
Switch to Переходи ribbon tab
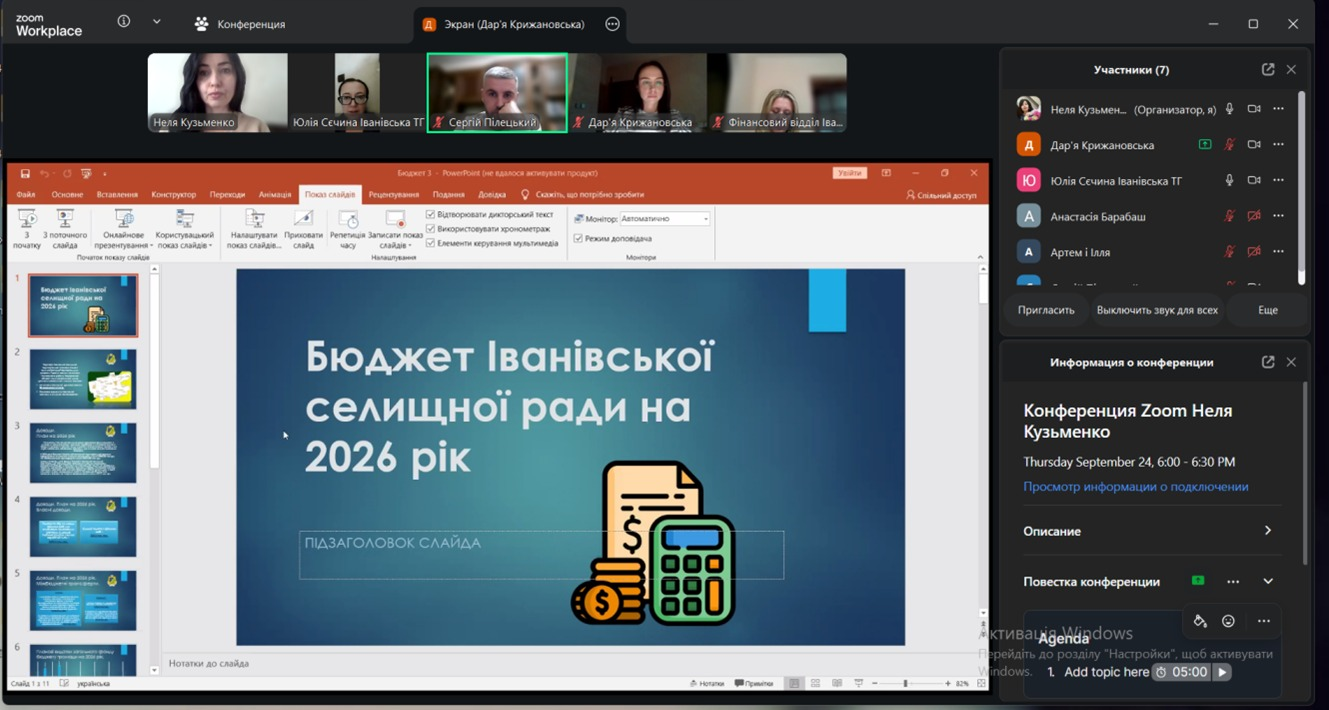pos(227,195)
